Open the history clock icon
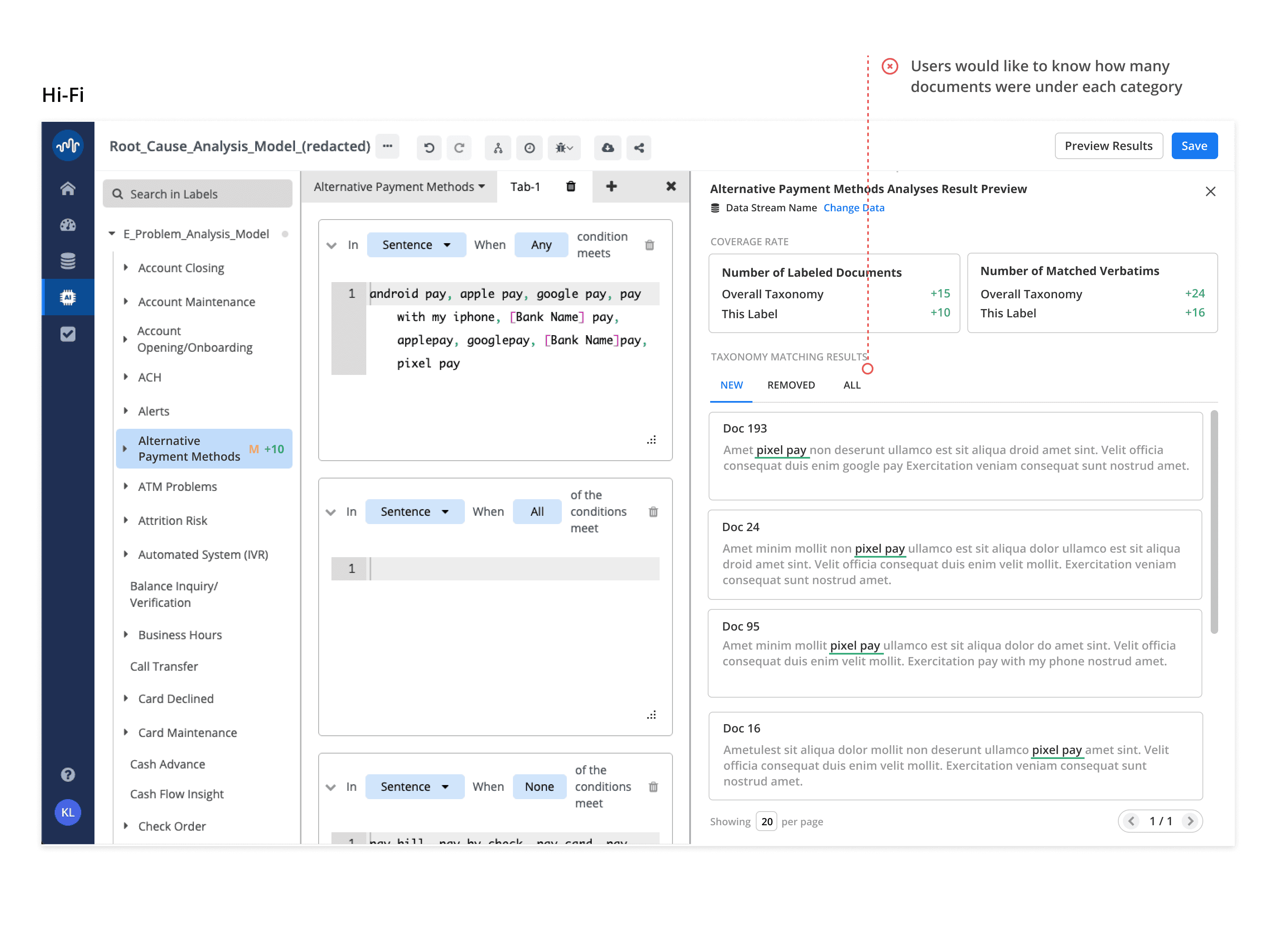Screen dimensions: 1277x952 tap(529, 147)
